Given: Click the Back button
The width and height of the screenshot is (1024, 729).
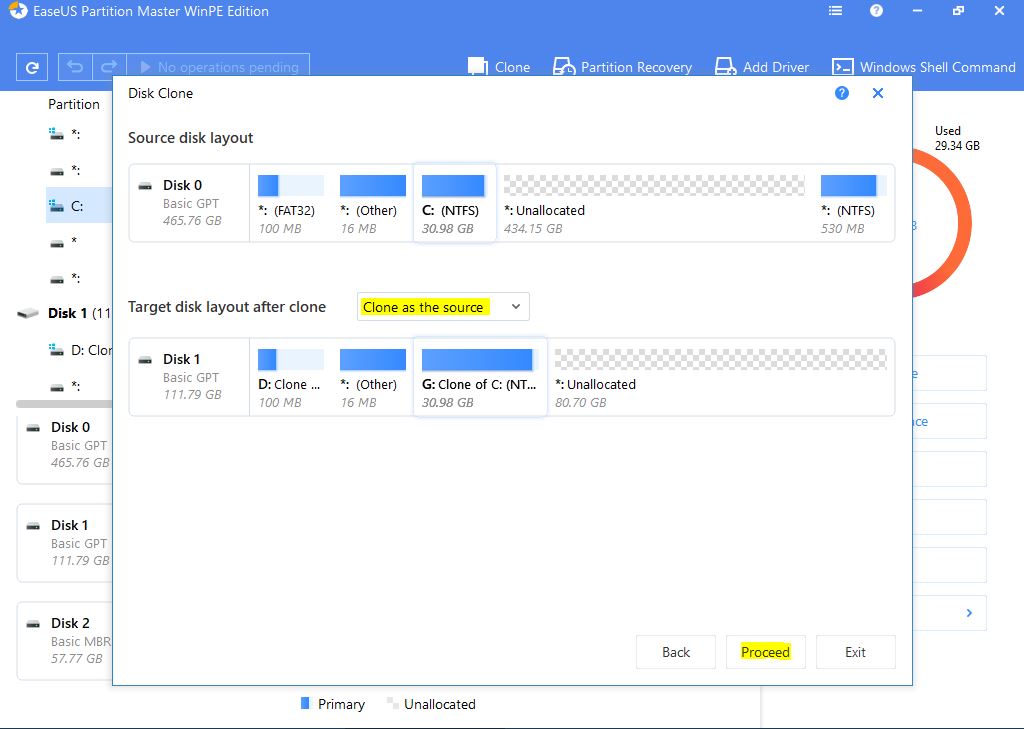Looking at the screenshot, I should tap(676, 652).
